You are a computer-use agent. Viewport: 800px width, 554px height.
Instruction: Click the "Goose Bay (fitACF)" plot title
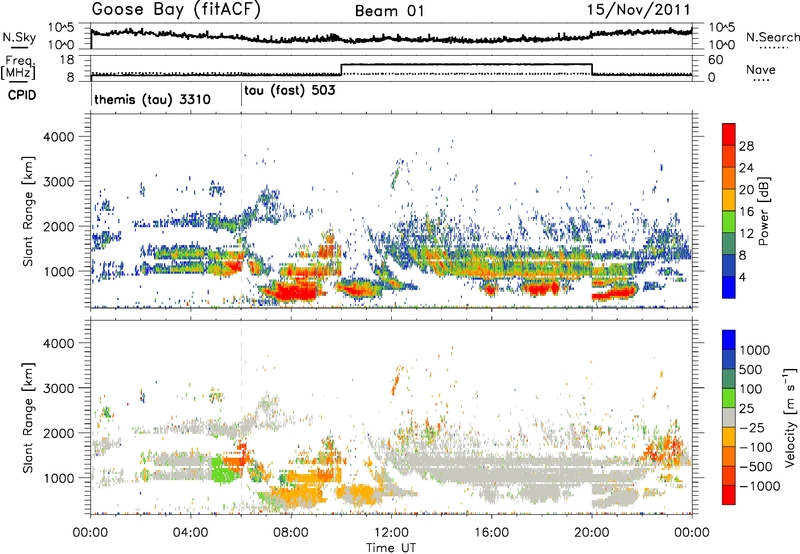coord(176,9)
